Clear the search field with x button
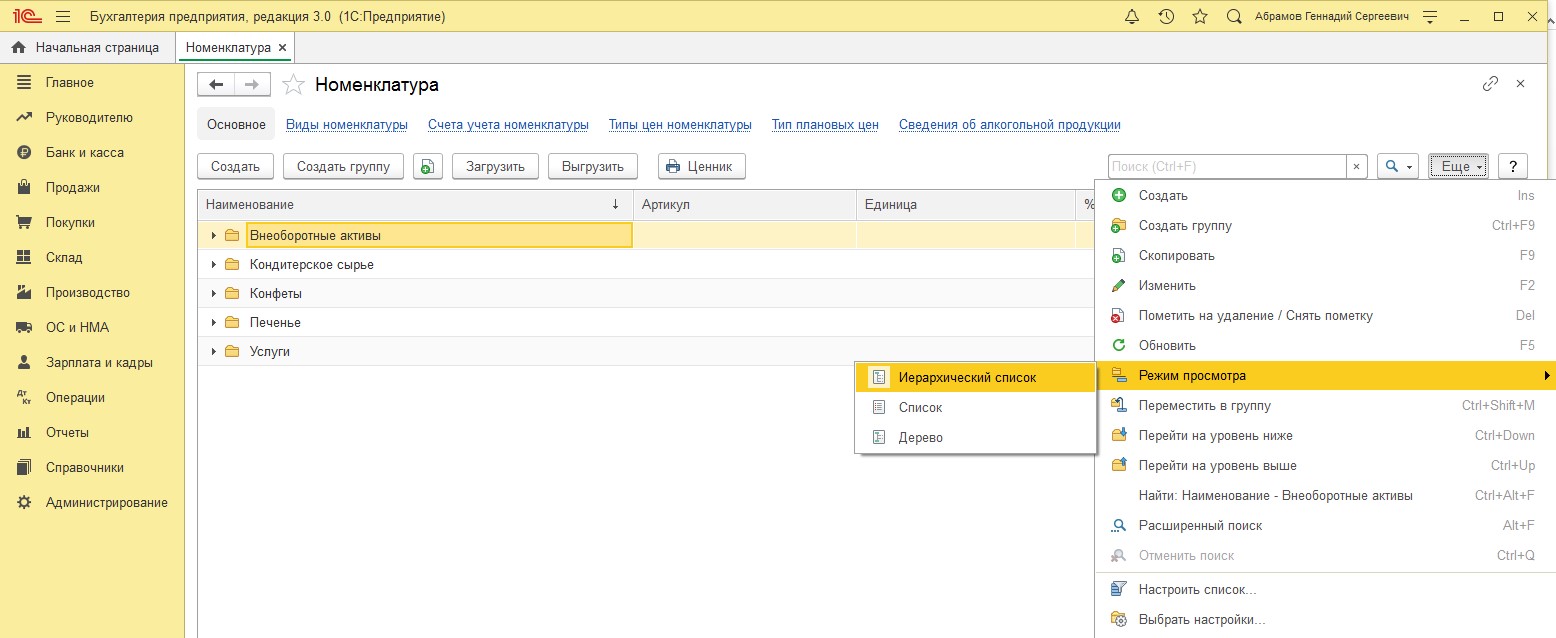Screen dimensions: 1556x638 1356,167
